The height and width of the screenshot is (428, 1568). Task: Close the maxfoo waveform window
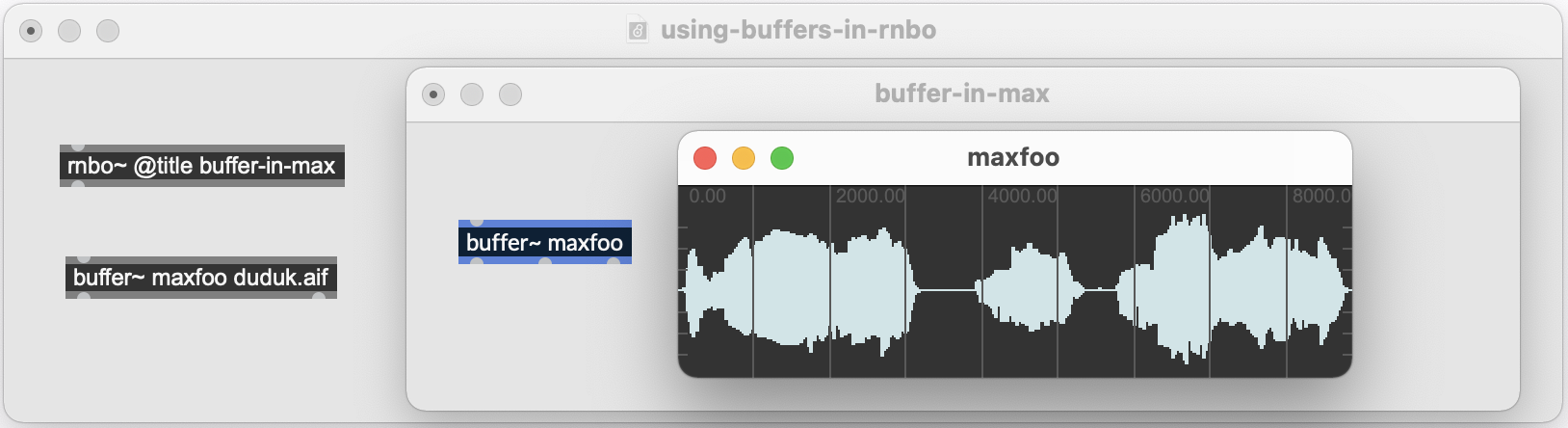click(705, 157)
